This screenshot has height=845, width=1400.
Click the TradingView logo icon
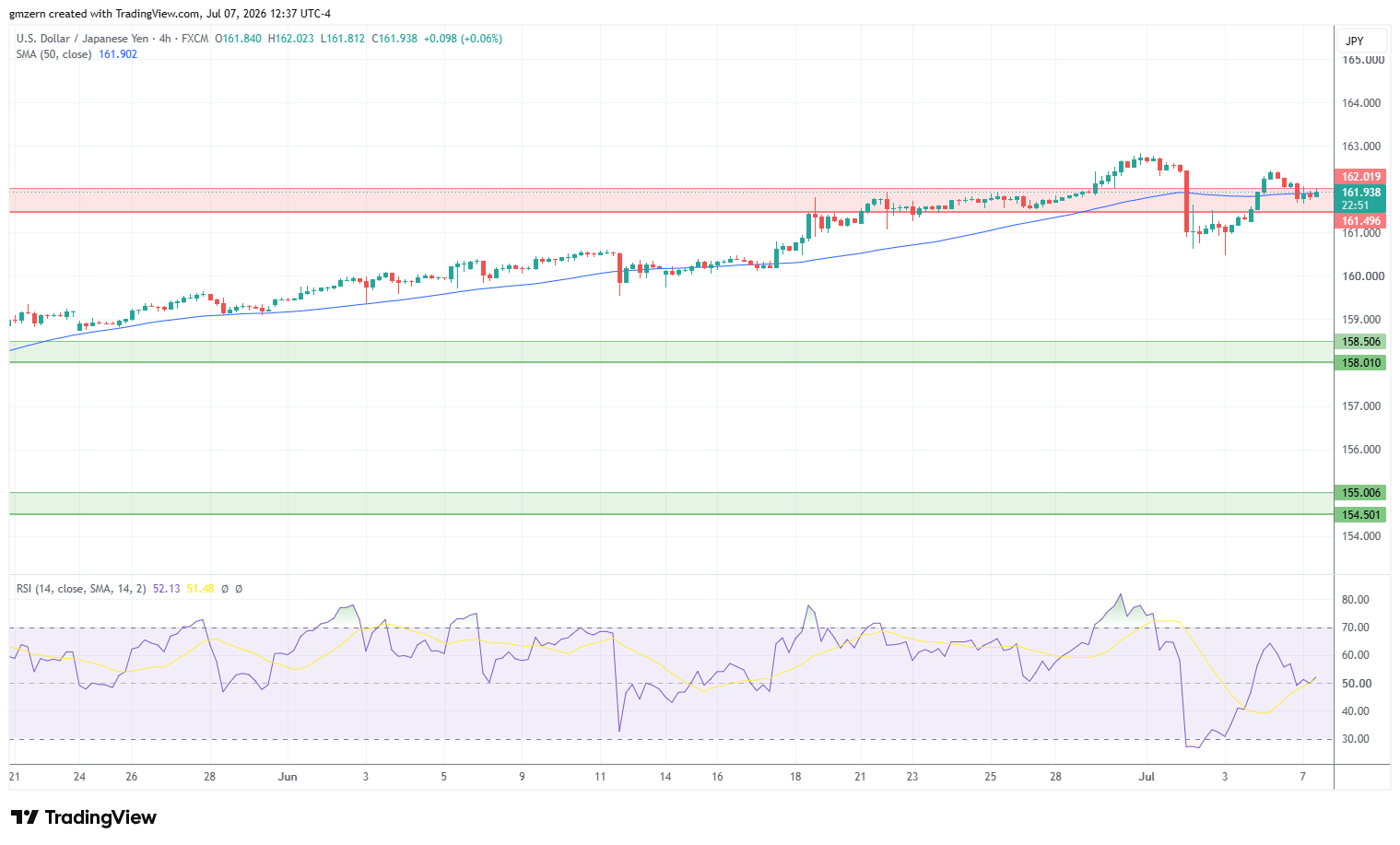tap(25, 817)
